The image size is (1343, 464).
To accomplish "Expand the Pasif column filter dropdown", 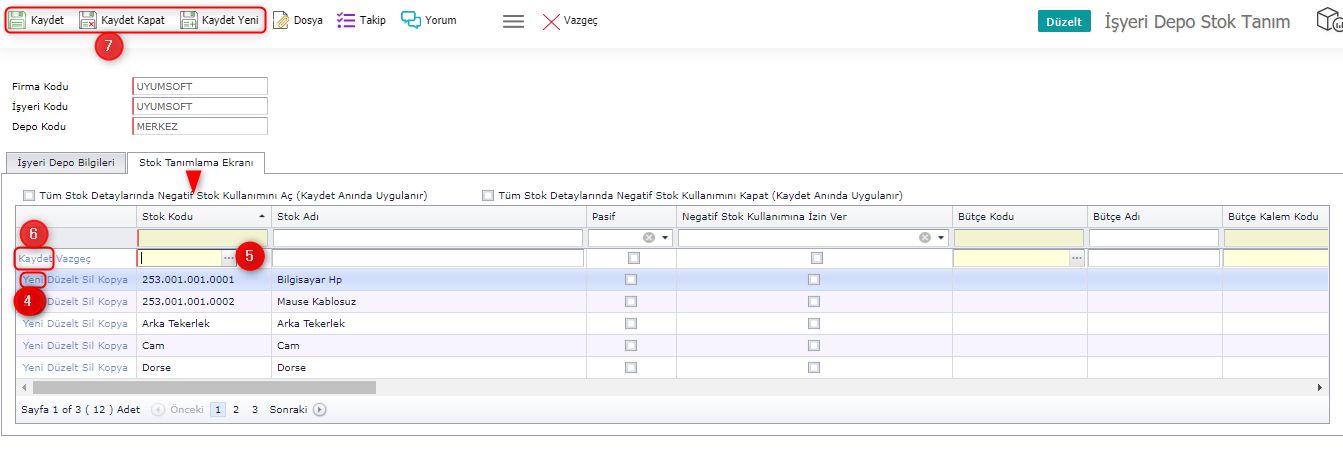I will pyautogui.click(x=665, y=238).
